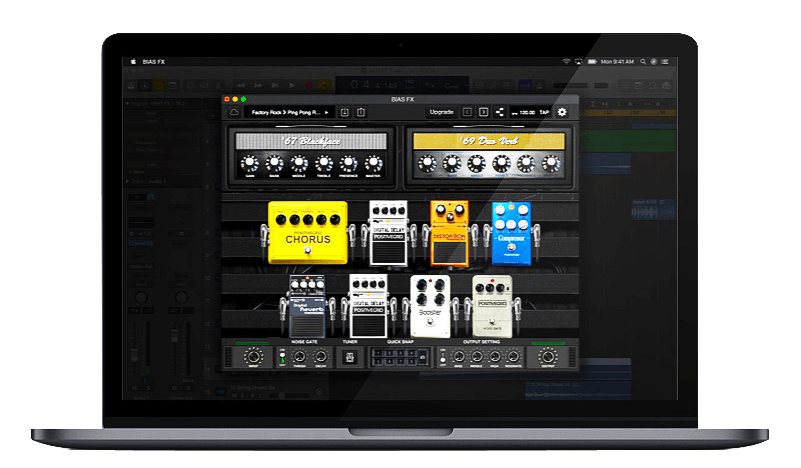Screen dimensions: 801x468
Task: Go to the previous preset arrow
Action: tap(467, 112)
